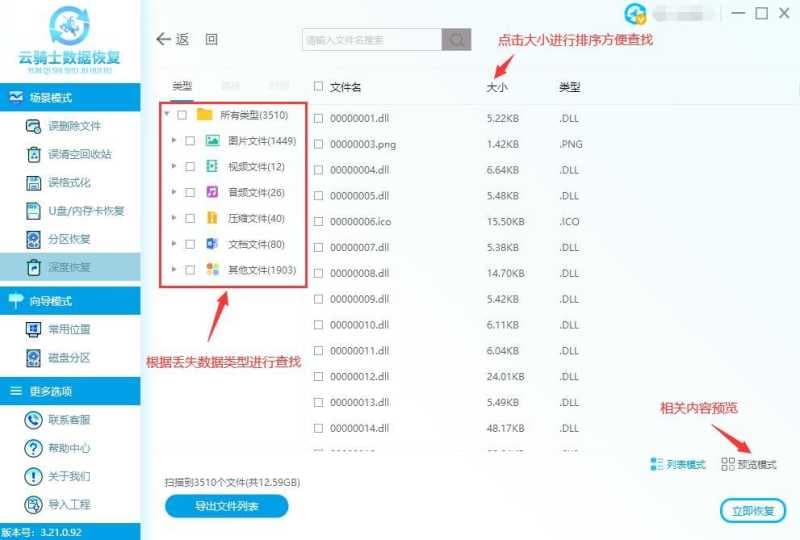This screenshot has height=540, width=800.
Task: Click yellow folder icon of 所有类型
Action: click(x=205, y=114)
